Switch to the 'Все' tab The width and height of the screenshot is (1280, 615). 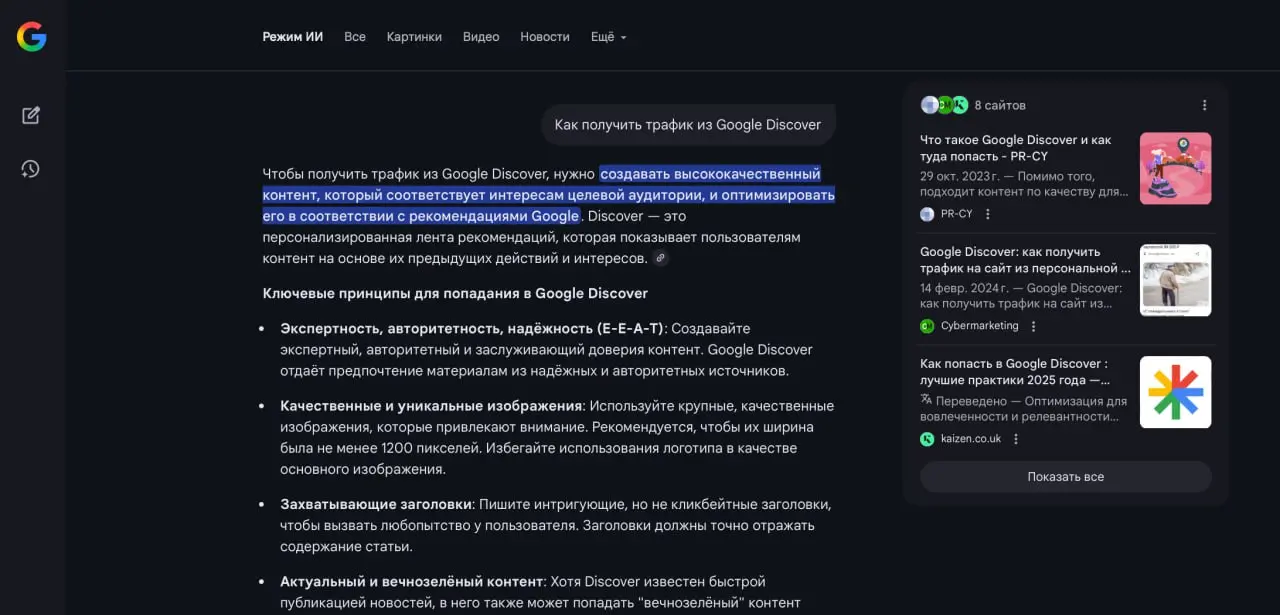(x=355, y=37)
